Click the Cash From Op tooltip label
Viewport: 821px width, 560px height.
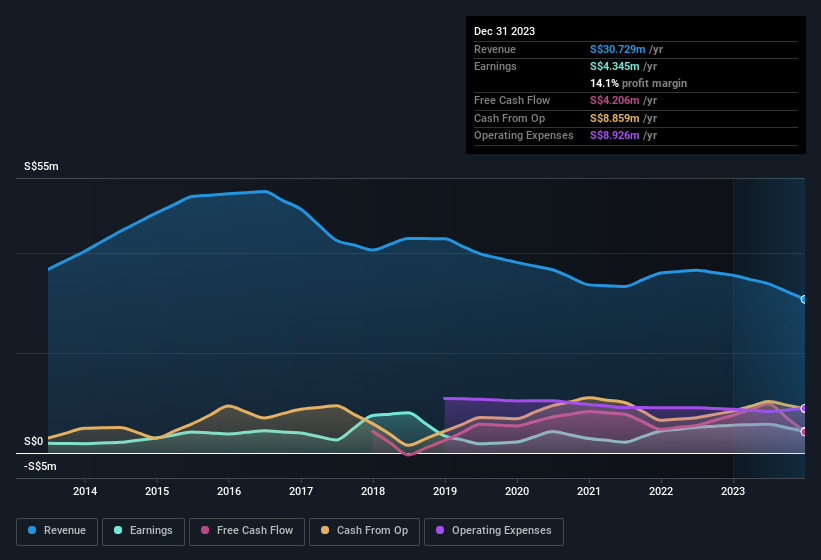509,118
